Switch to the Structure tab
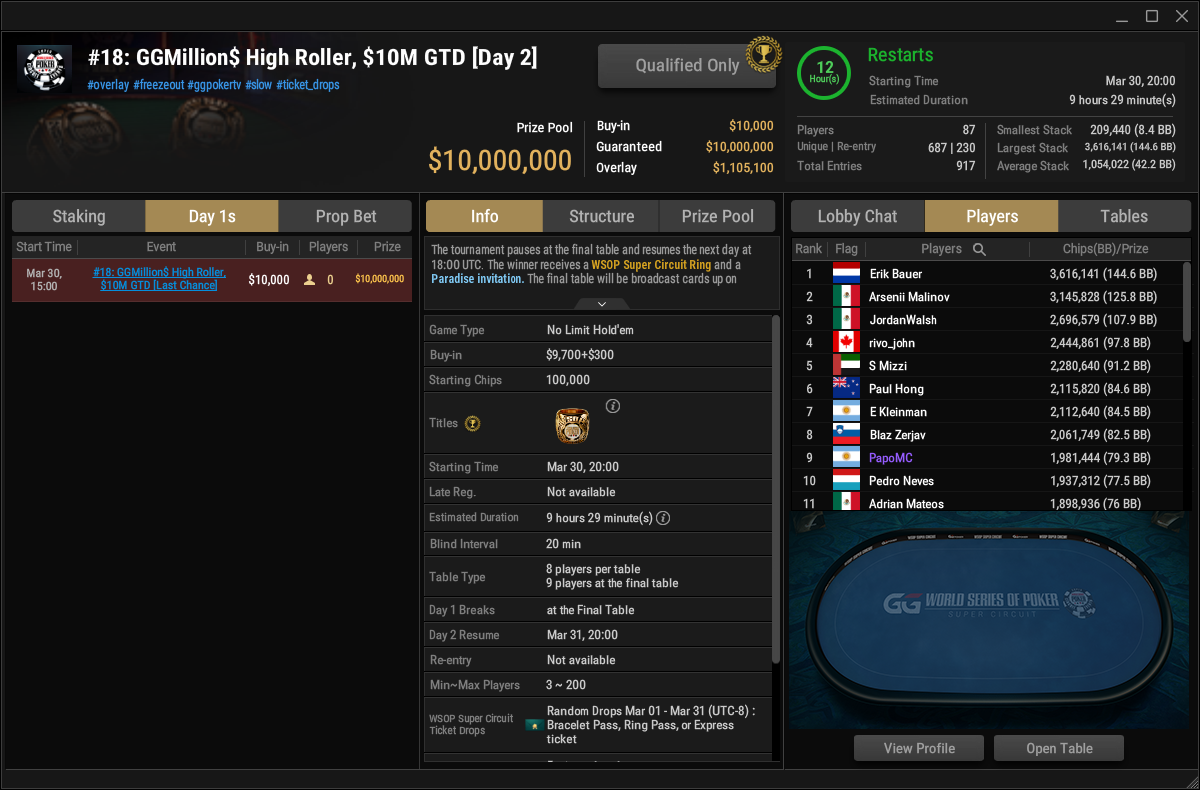Screen dimensions: 1200x790 pos(601,216)
